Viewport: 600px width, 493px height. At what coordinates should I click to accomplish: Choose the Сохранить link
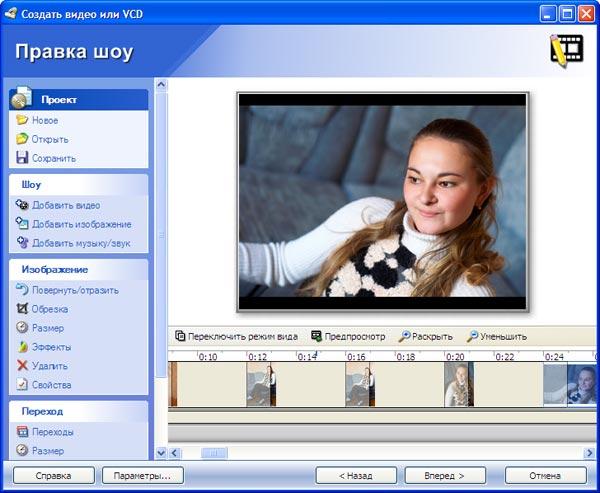point(54,158)
